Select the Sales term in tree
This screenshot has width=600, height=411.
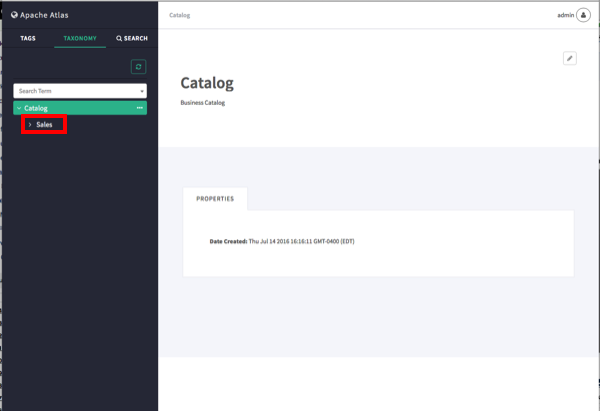coord(44,125)
